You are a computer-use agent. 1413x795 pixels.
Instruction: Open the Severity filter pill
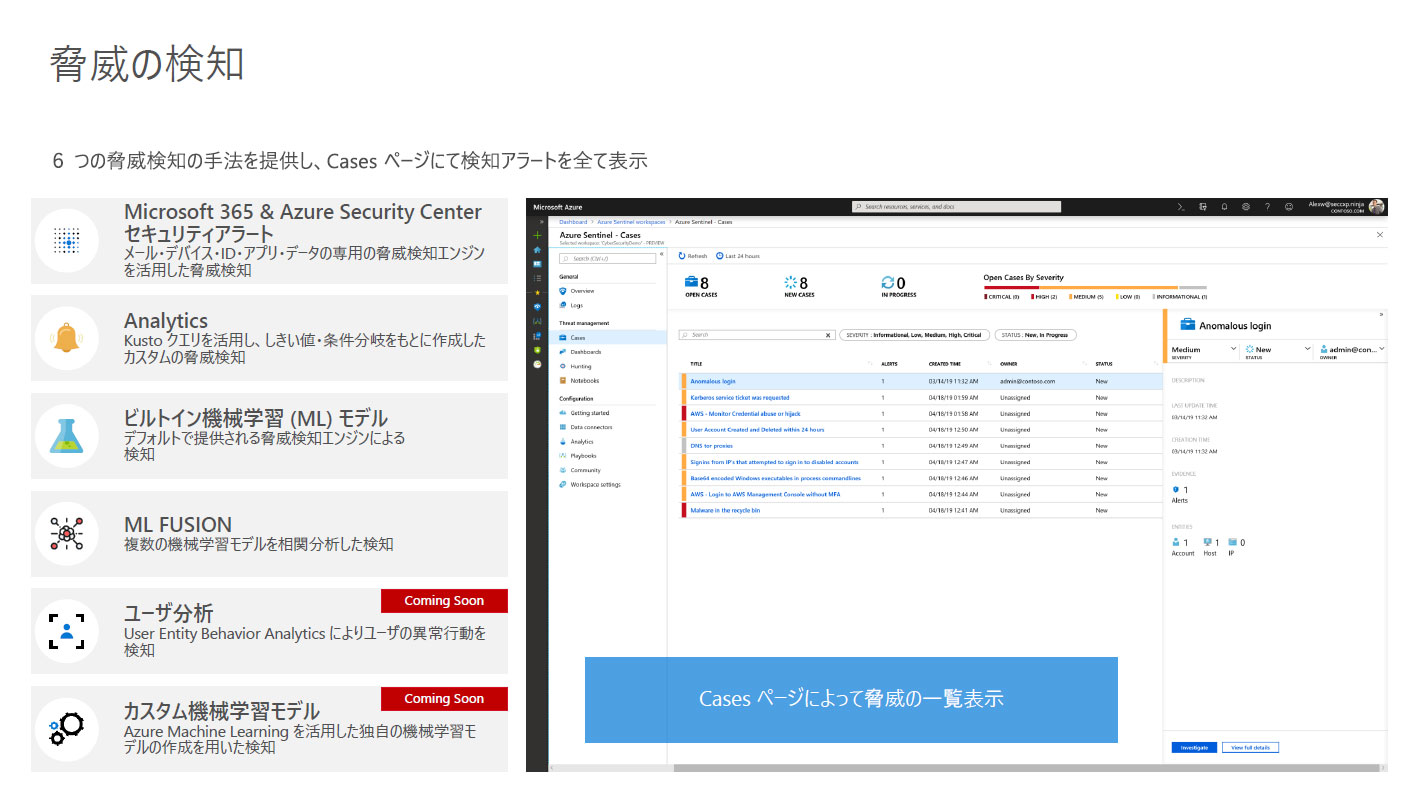tap(914, 335)
